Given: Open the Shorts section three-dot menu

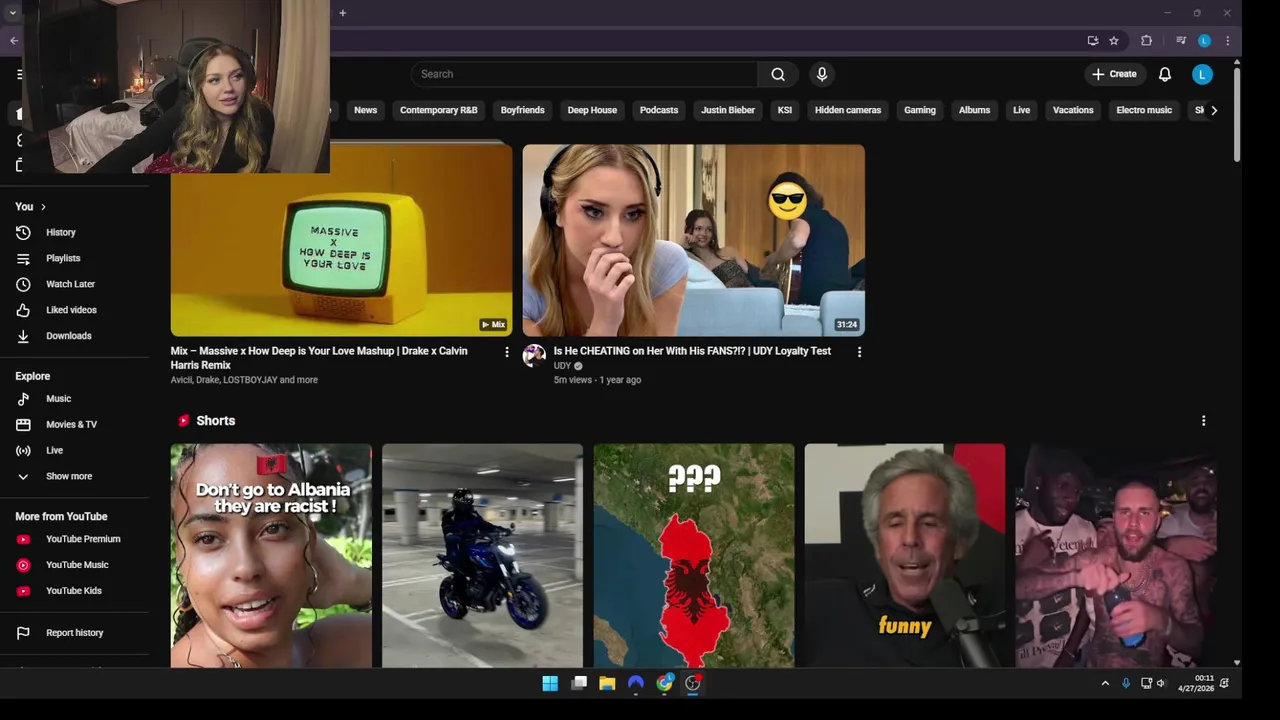Looking at the screenshot, I should [1203, 421].
